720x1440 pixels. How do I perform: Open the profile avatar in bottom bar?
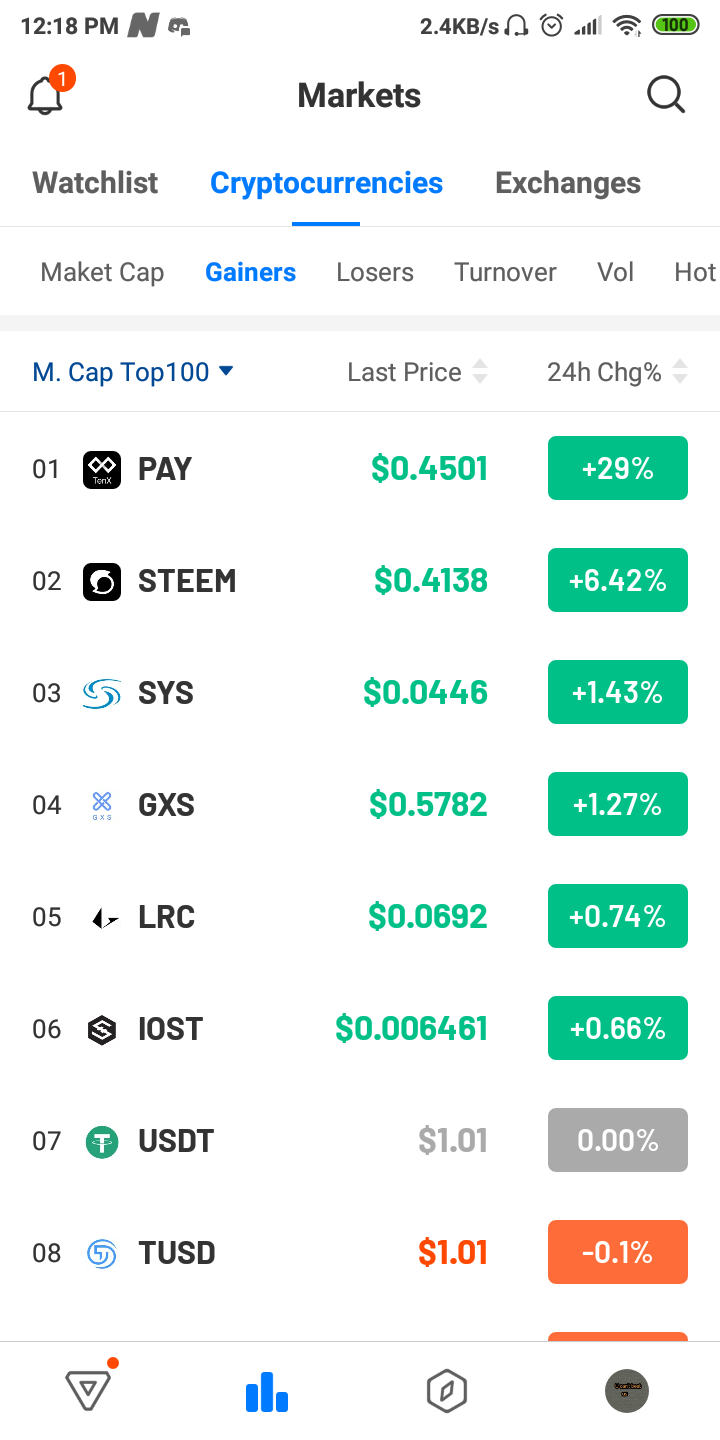tap(627, 1390)
